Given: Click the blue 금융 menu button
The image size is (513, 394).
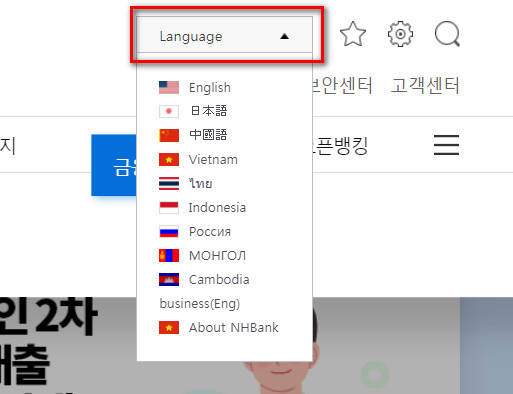Looking at the screenshot, I should click(x=114, y=165).
